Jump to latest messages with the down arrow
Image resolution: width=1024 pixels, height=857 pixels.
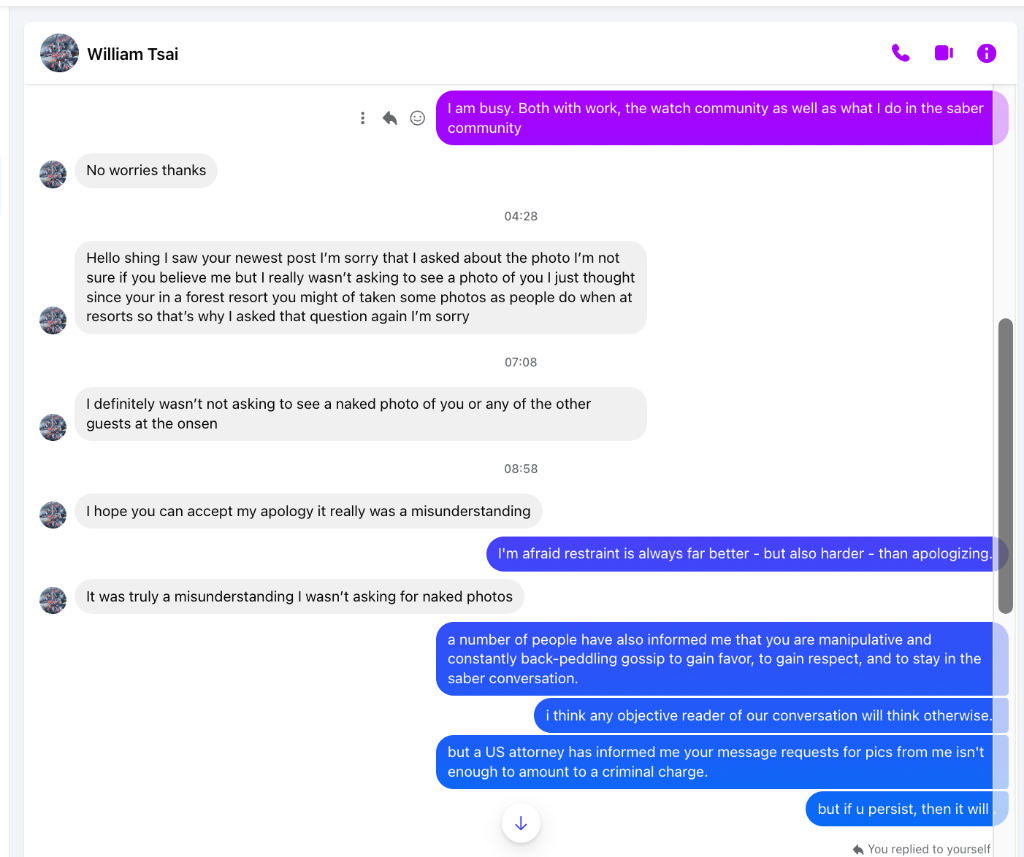pyautogui.click(x=520, y=823)
